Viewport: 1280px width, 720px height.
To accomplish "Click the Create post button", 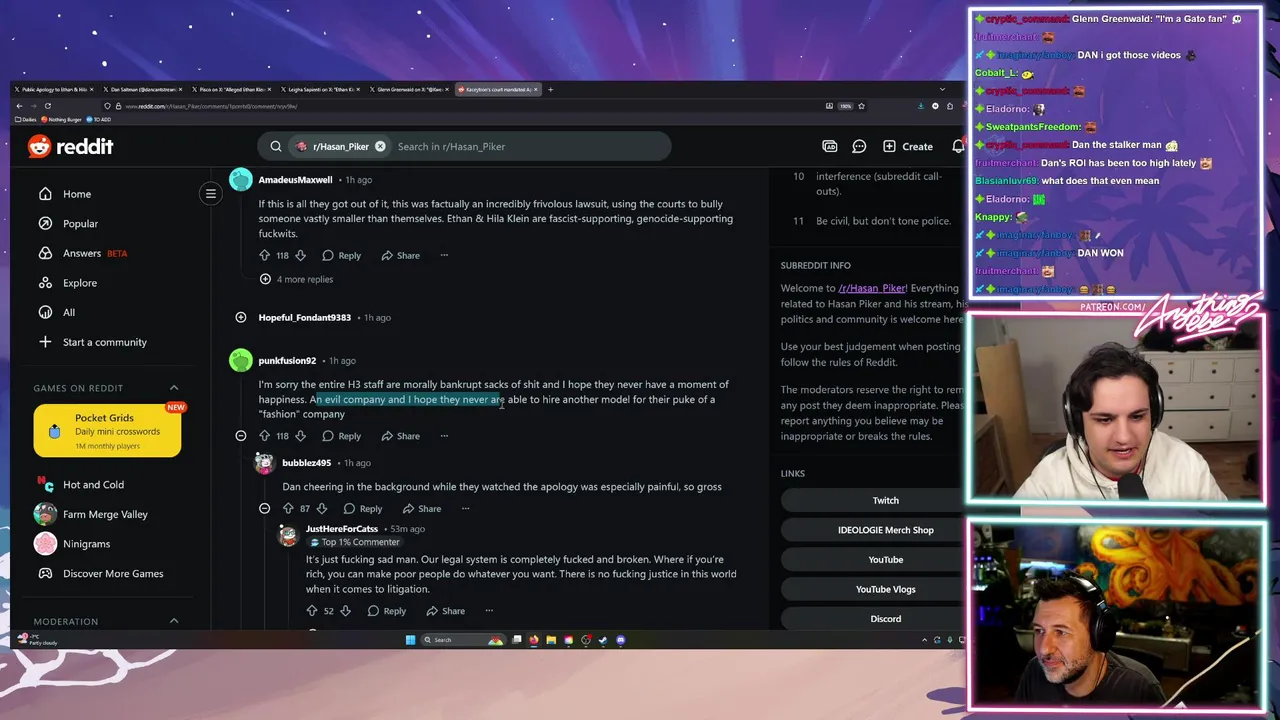I will 908,146.
